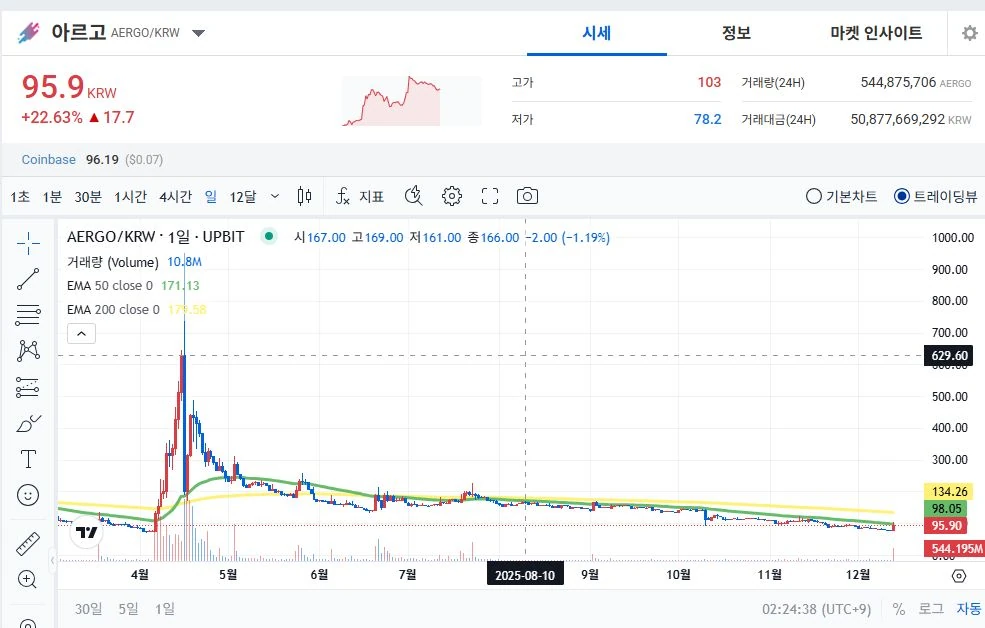985x628 pixels.
Task: Switch to the 정보 tab
Action: tap(736, 33)
